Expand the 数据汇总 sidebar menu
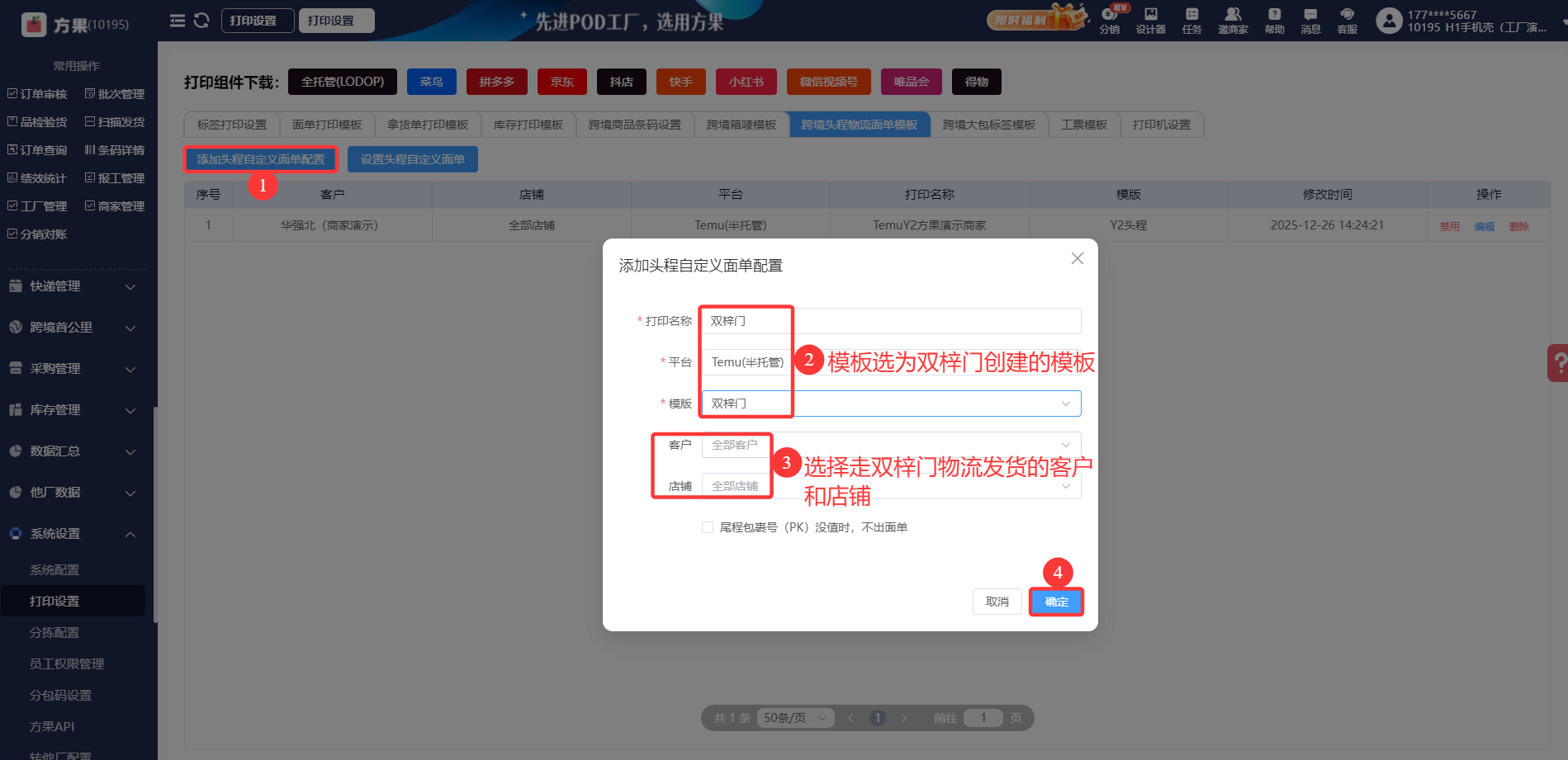This screenshot has height=760, width=1568. tap(73, 451)
